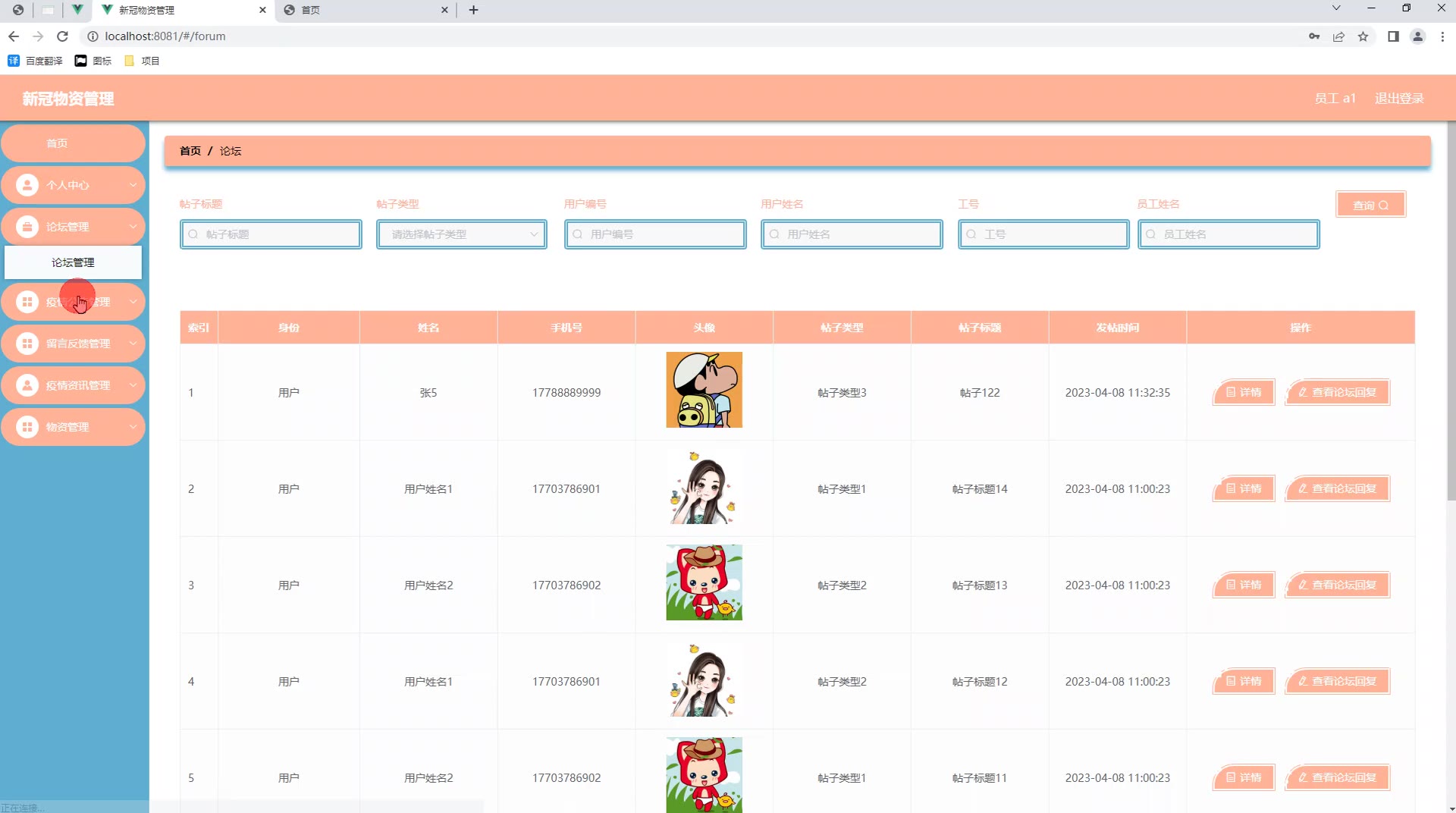Image resolution: width=1456 pixels, height=813 pixels.
Task: Open the 留言反馈管理 sidebar menu
Action: [x=74, y=344]
